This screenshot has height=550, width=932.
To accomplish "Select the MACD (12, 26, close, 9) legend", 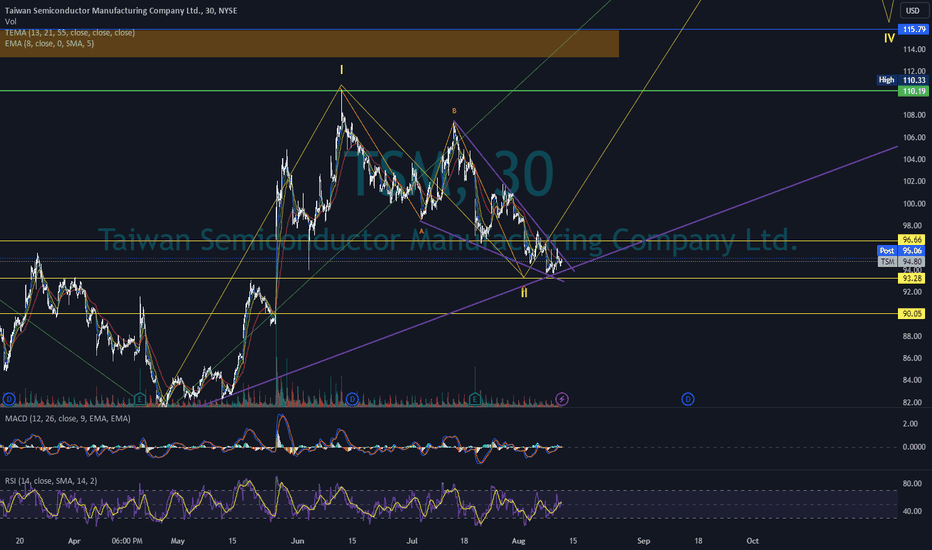I will (68, 419).
